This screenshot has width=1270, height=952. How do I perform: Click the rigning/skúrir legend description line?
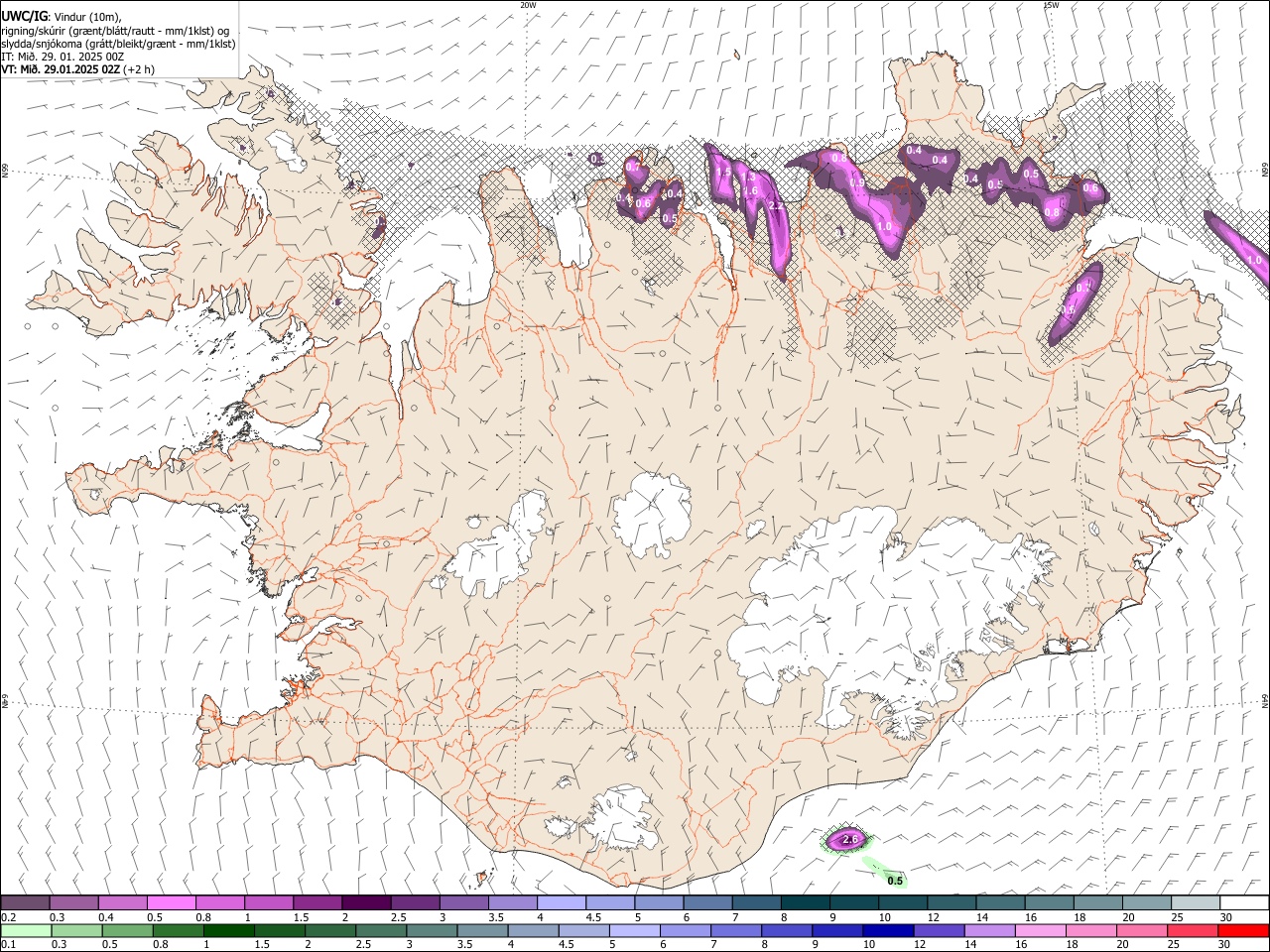tap(115, 31)
